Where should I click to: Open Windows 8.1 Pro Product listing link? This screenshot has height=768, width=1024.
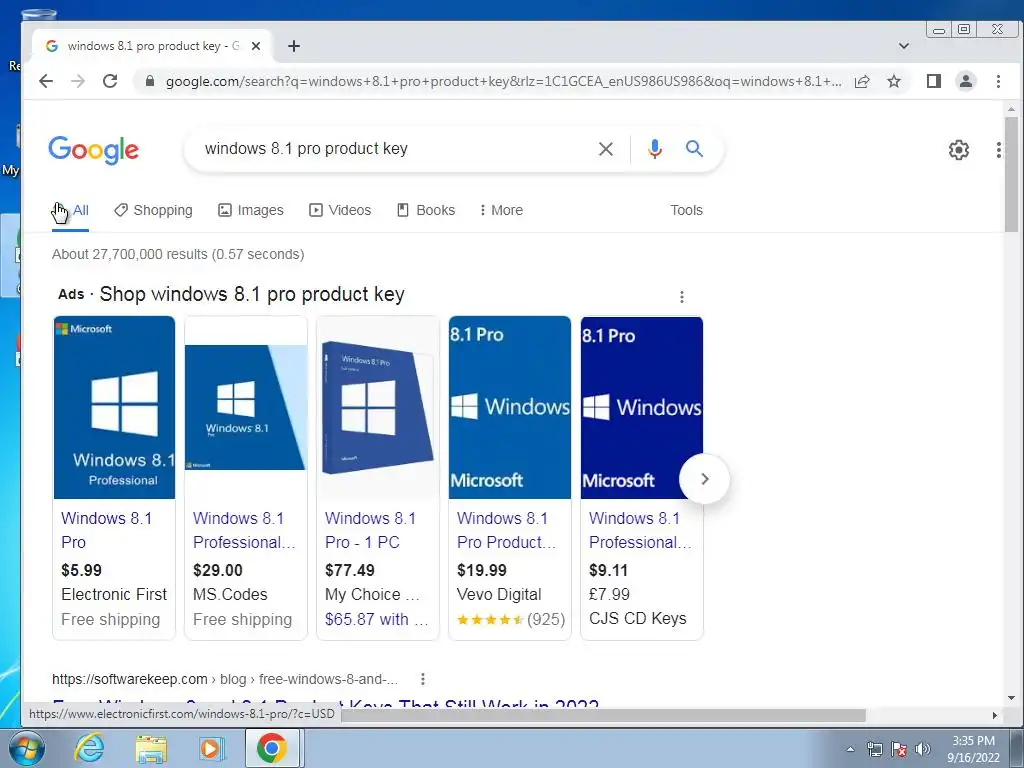click(x=506, y=530)
